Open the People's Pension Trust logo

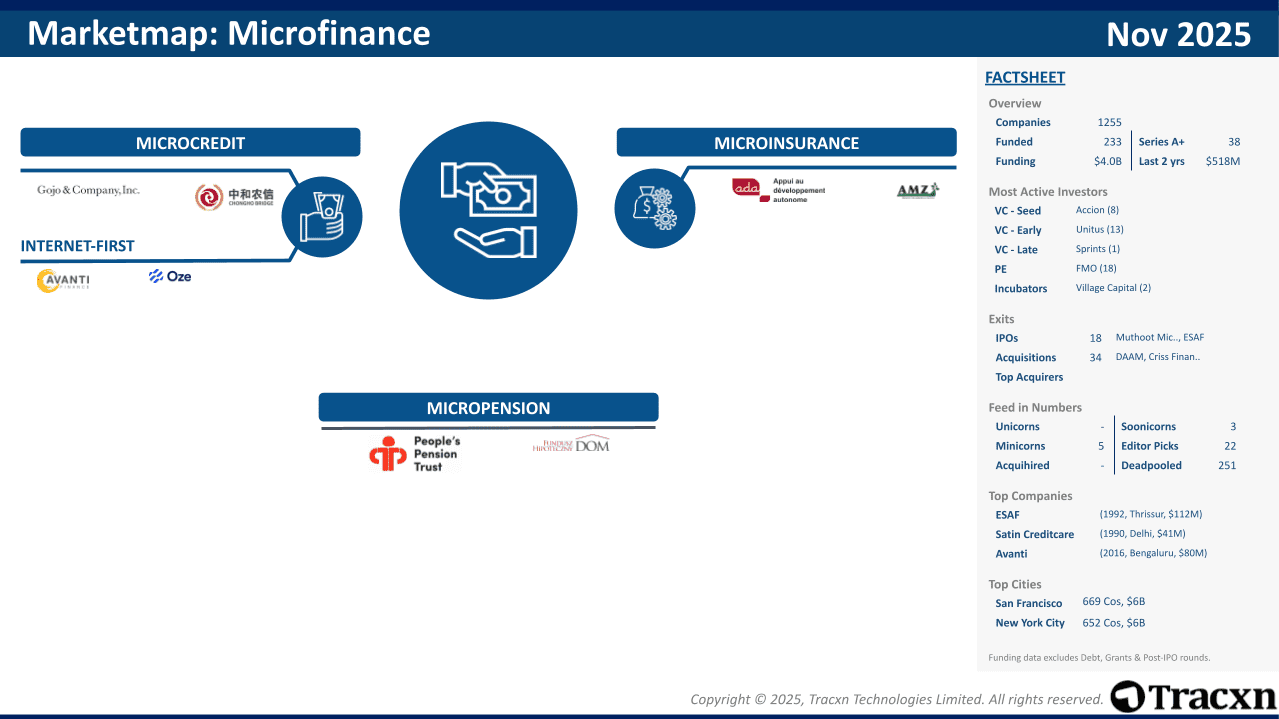coord(414,454)
